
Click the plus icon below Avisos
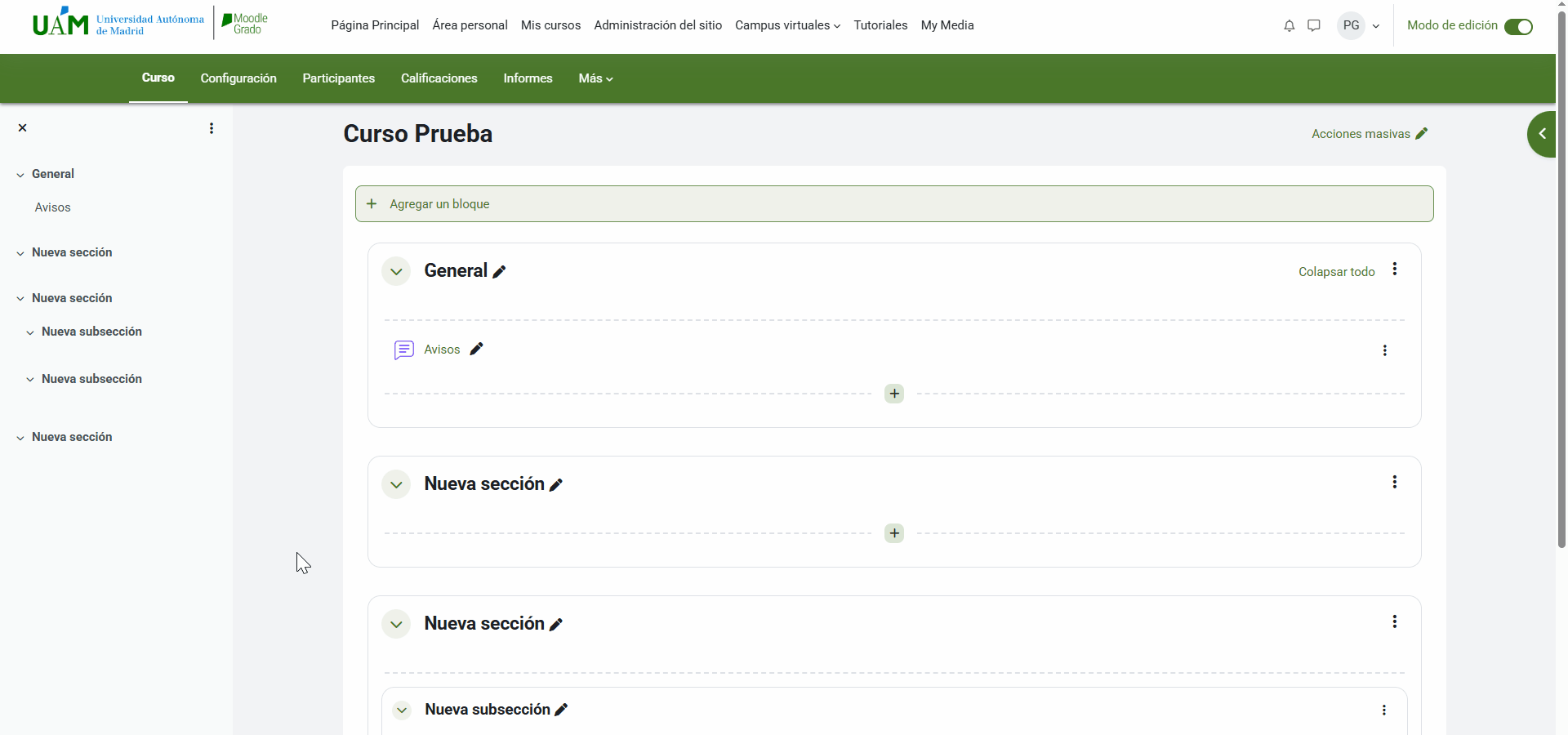click(x=894, y=394)
